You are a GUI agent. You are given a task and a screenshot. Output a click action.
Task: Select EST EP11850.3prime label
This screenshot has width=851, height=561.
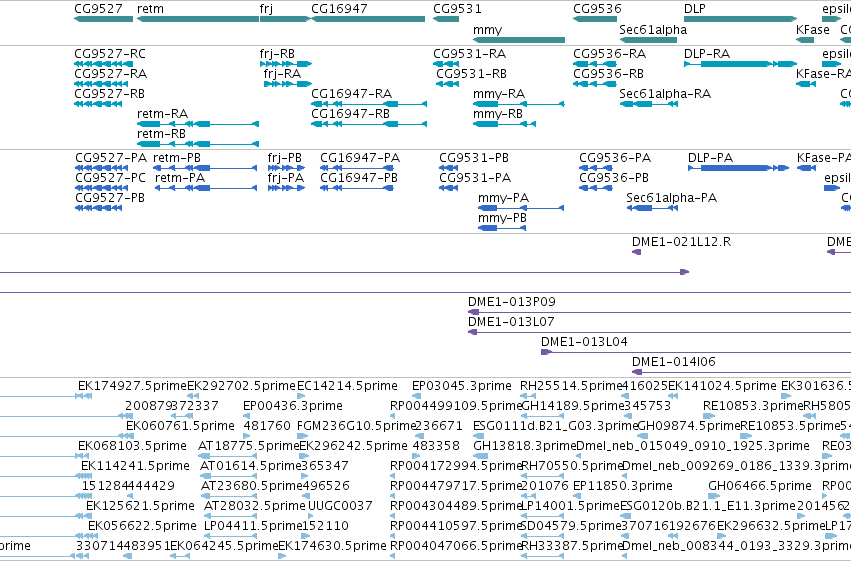click(x=623, y=487)
